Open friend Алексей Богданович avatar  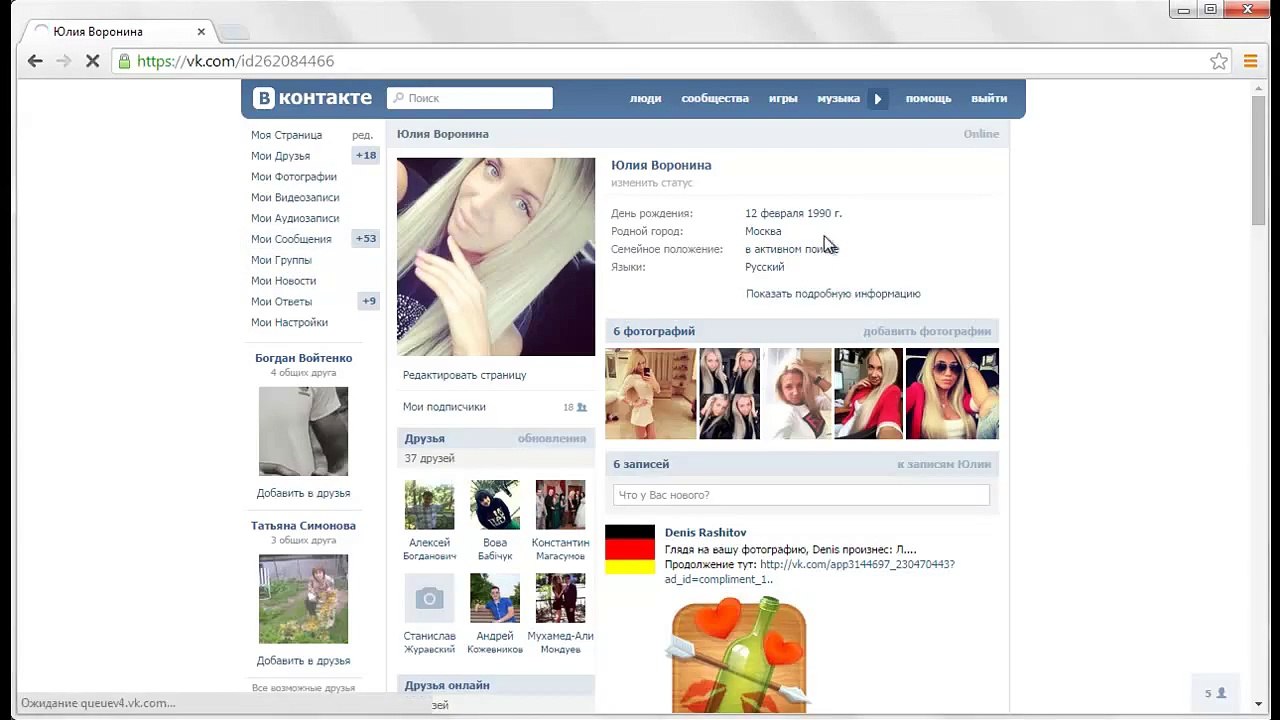[x=429, y=505]
